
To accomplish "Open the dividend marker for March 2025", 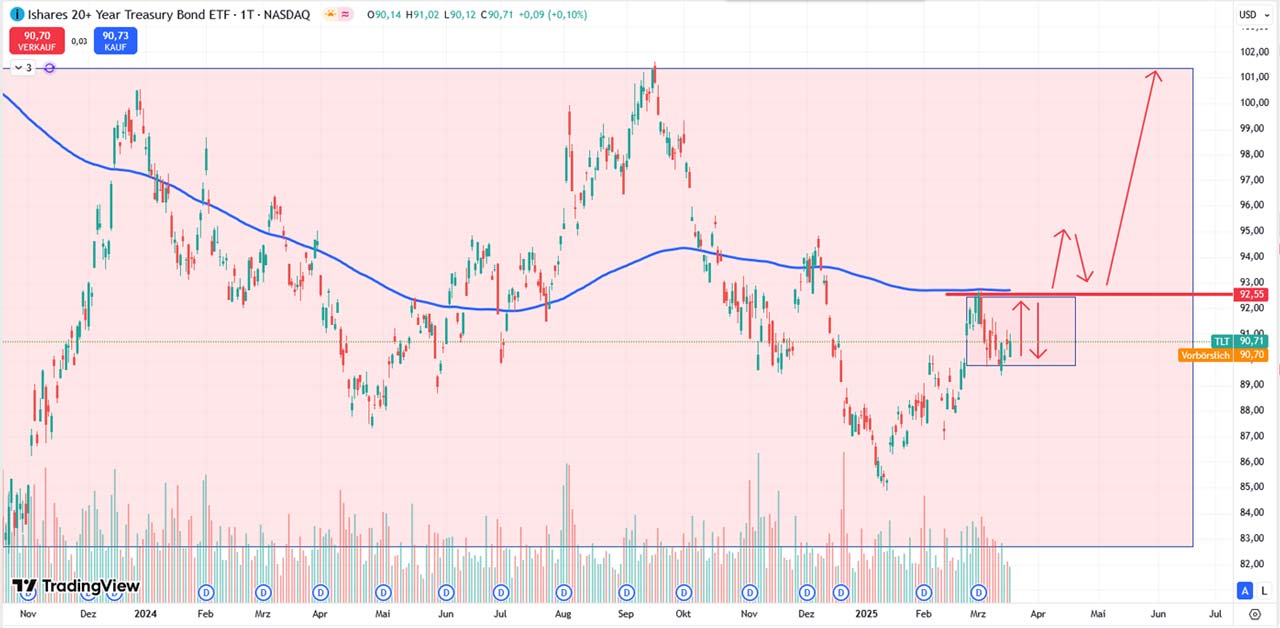I will coord(979,591).
